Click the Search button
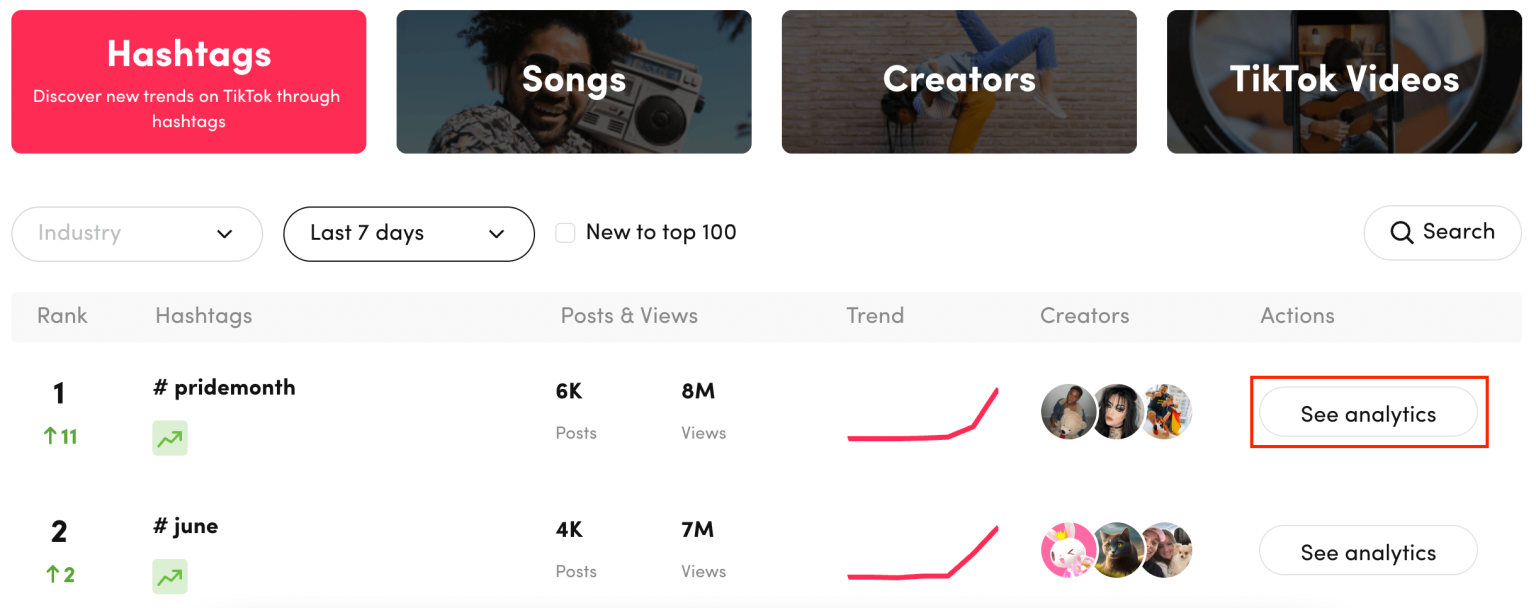 coord(1442,232)
